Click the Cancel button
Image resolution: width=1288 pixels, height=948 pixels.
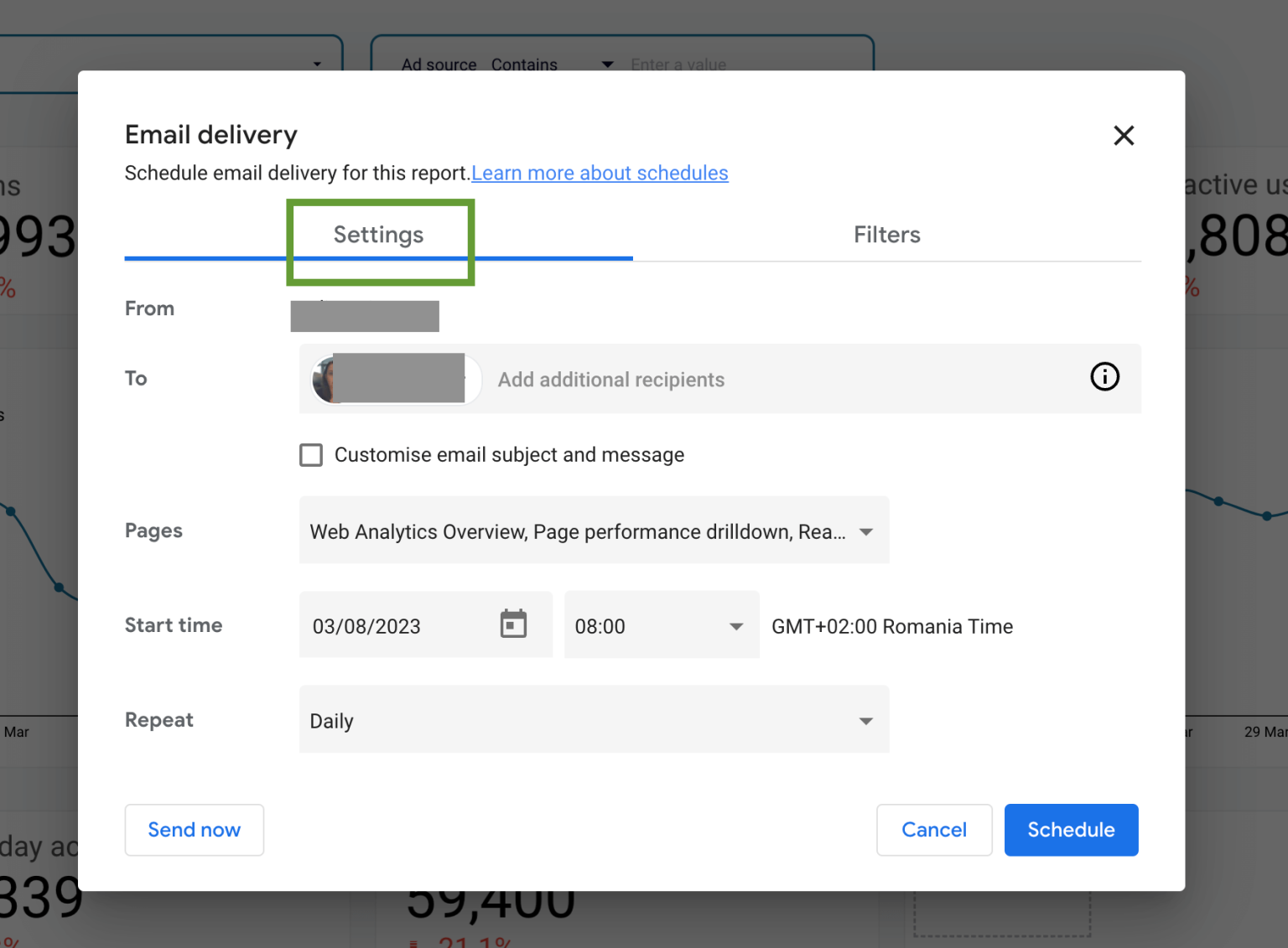(934, 830)
